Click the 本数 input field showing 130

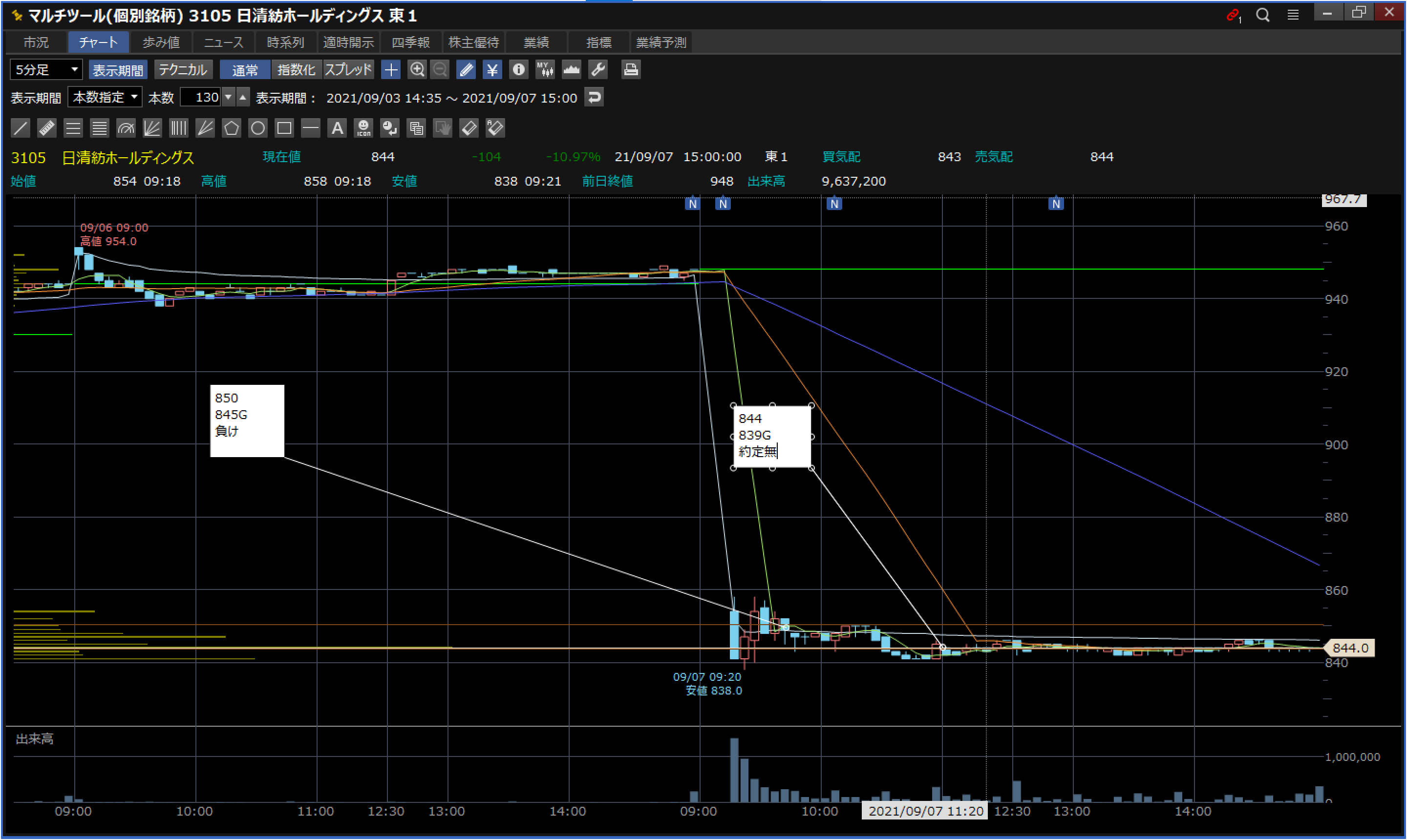click(x=202, y=97)
